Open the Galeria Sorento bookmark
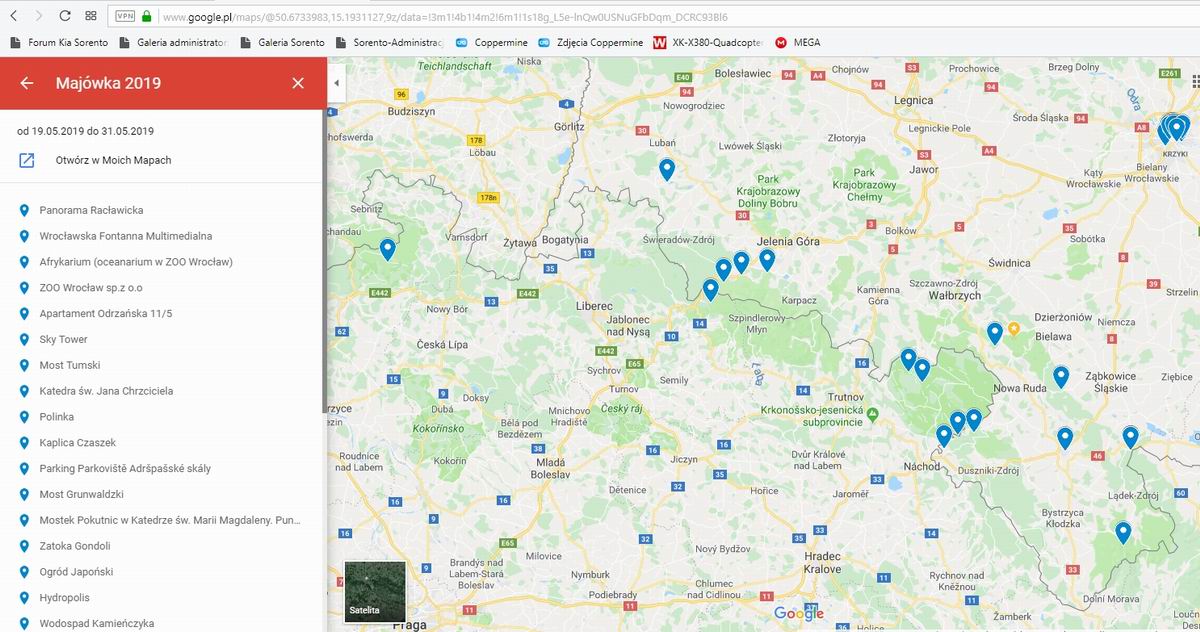 click(283, 42)
